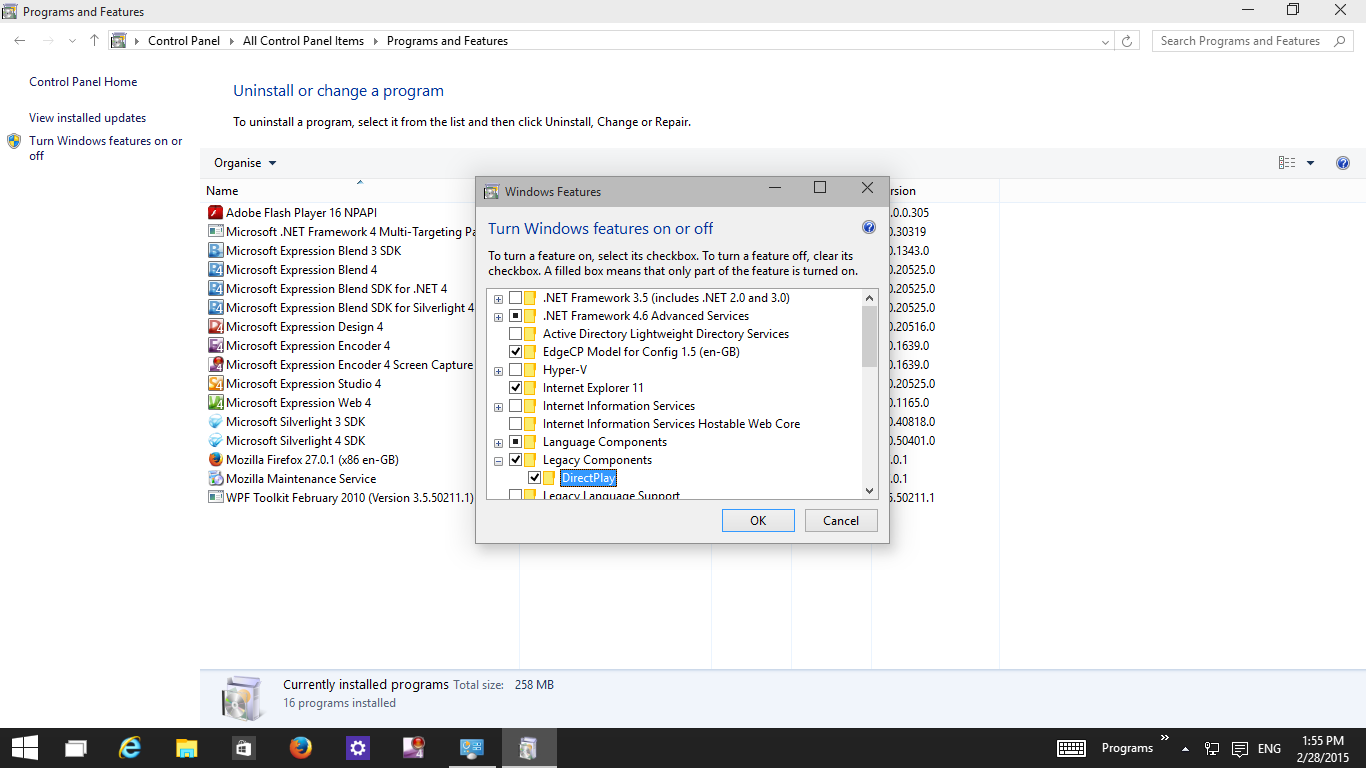This screenshot has width=1366, height=768.
Task: Click Cancel in Windows Features dialog
Action: click(x=841, y=520)
